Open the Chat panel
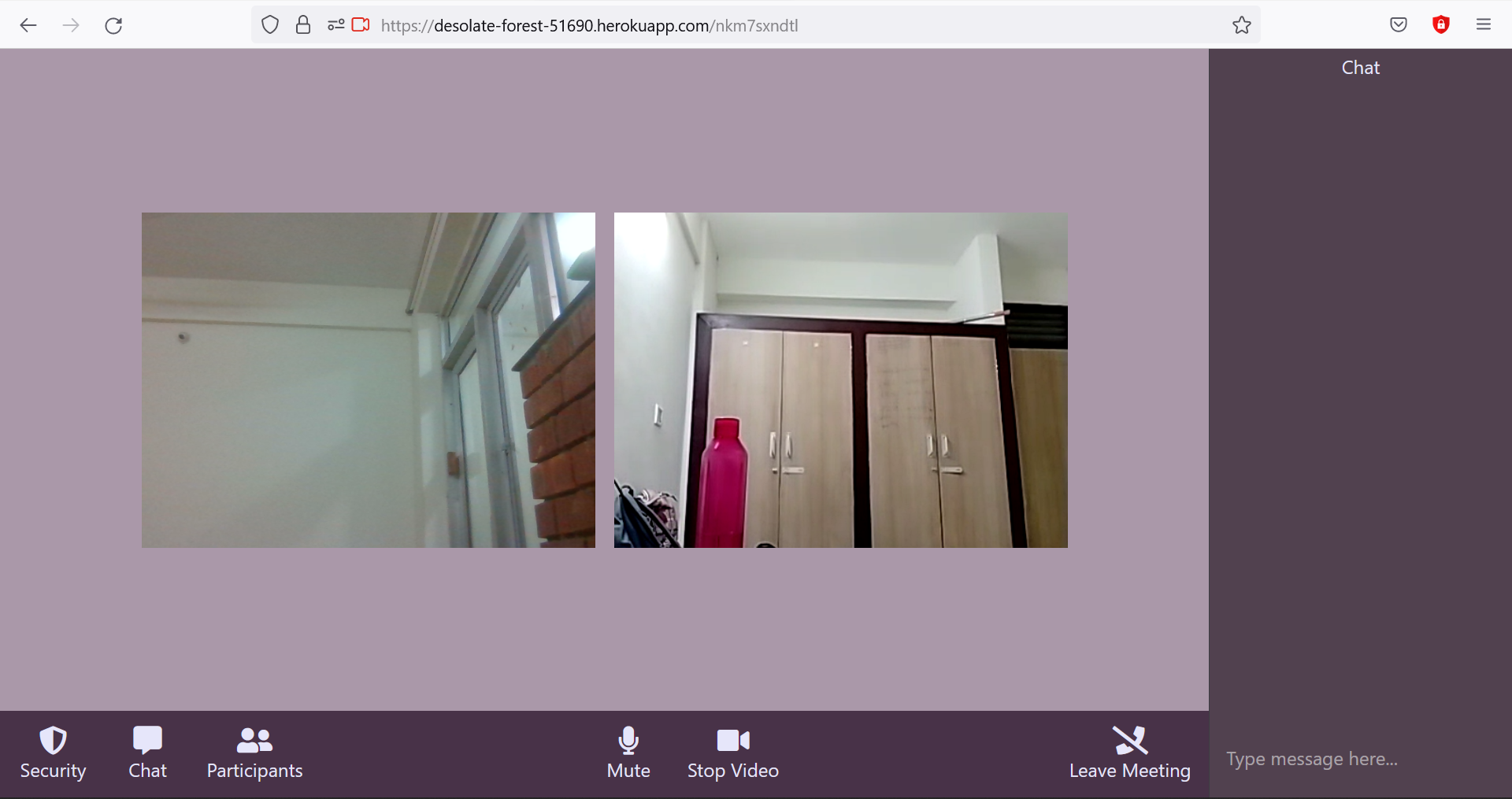 [147, 753]
